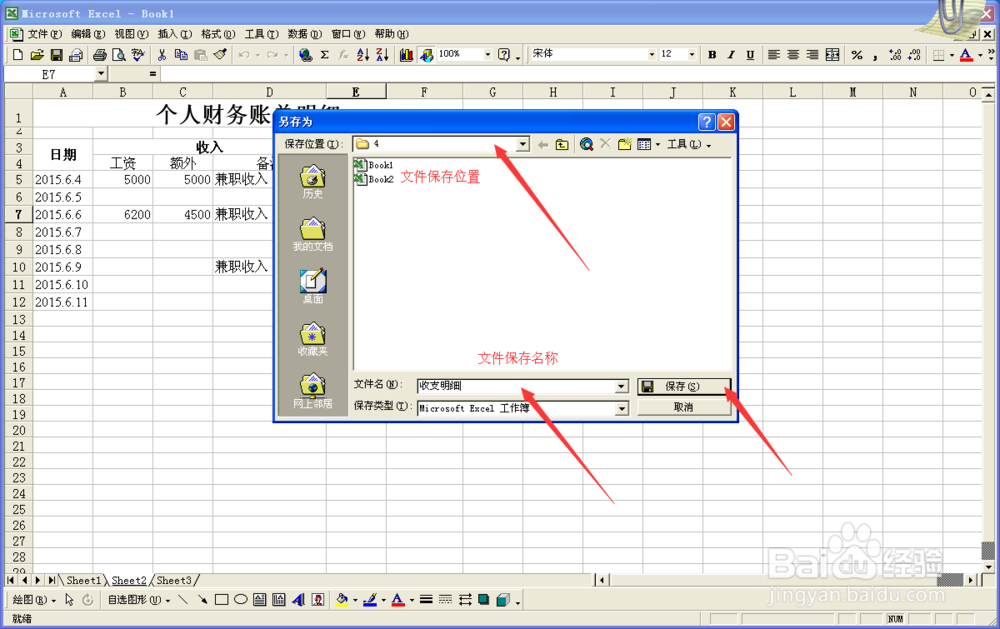
Task: Select Book2 in the file list
Action: pos(375,177)
